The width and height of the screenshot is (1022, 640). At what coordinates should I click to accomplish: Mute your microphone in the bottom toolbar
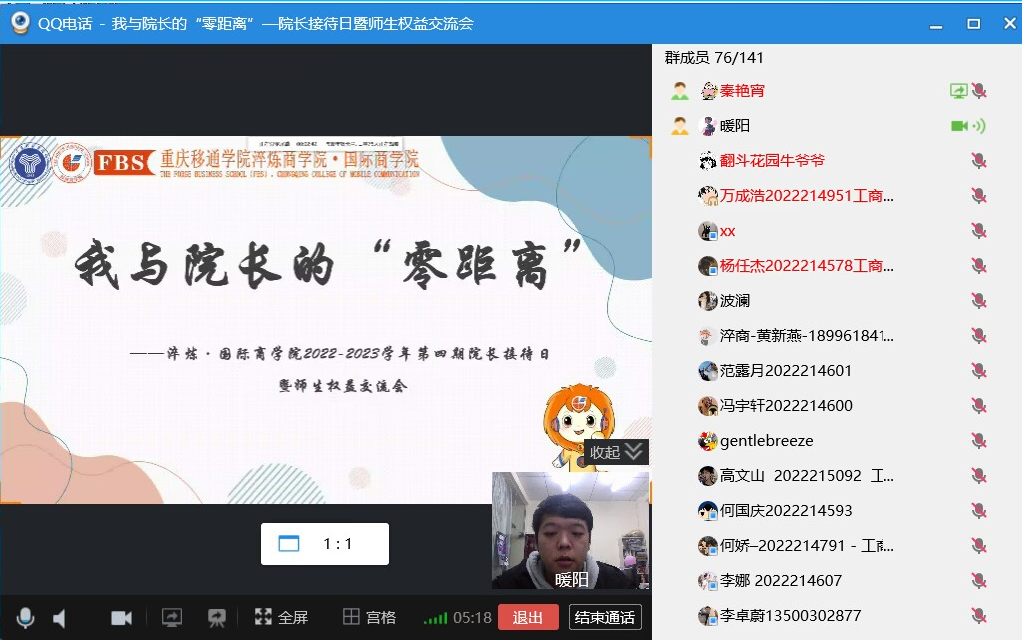[25, 618]
